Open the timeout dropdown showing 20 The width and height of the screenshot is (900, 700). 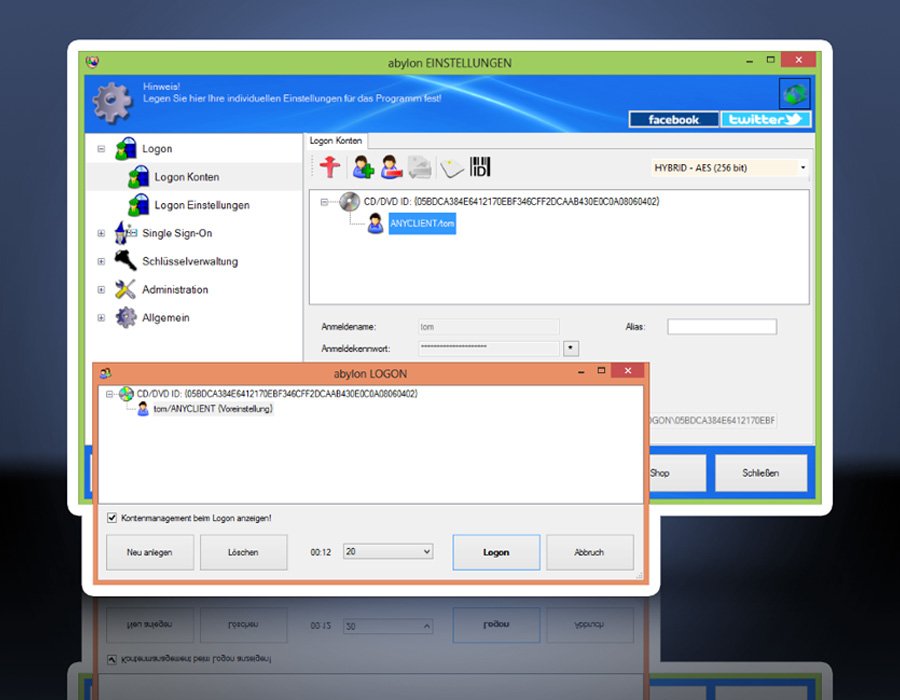pos(426,551)
